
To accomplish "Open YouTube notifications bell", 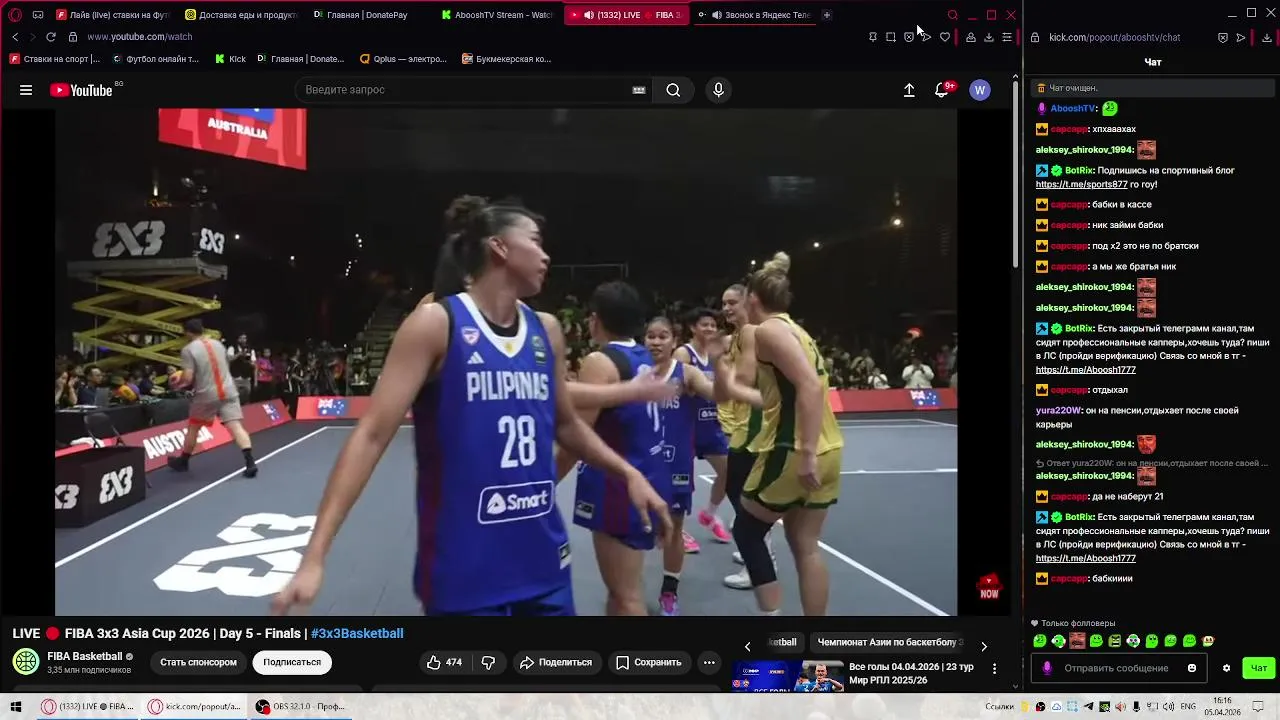I will tap(942, 90).
